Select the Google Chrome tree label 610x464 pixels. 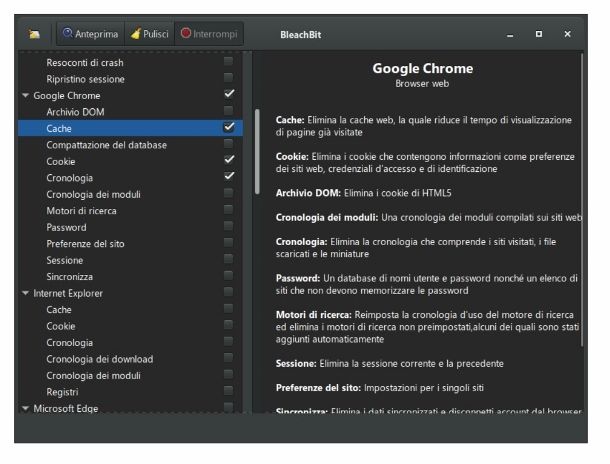67,95
